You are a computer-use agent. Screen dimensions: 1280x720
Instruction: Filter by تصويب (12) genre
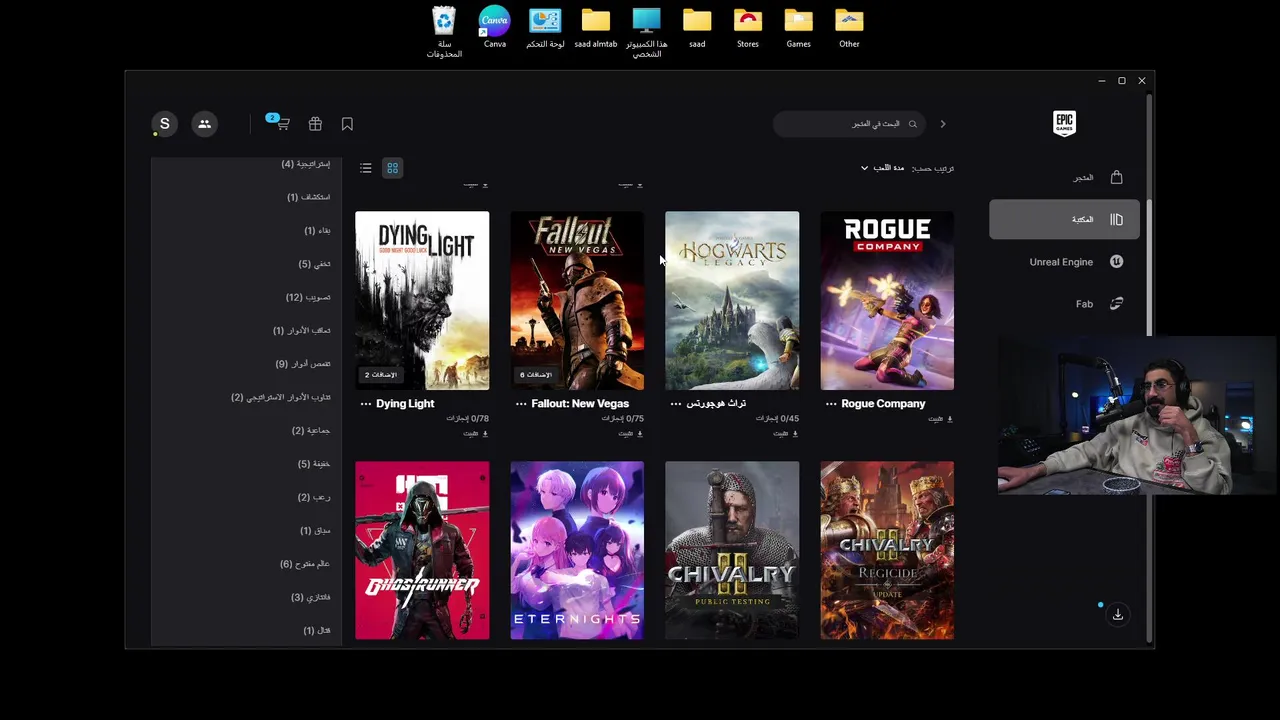(308, 298)
